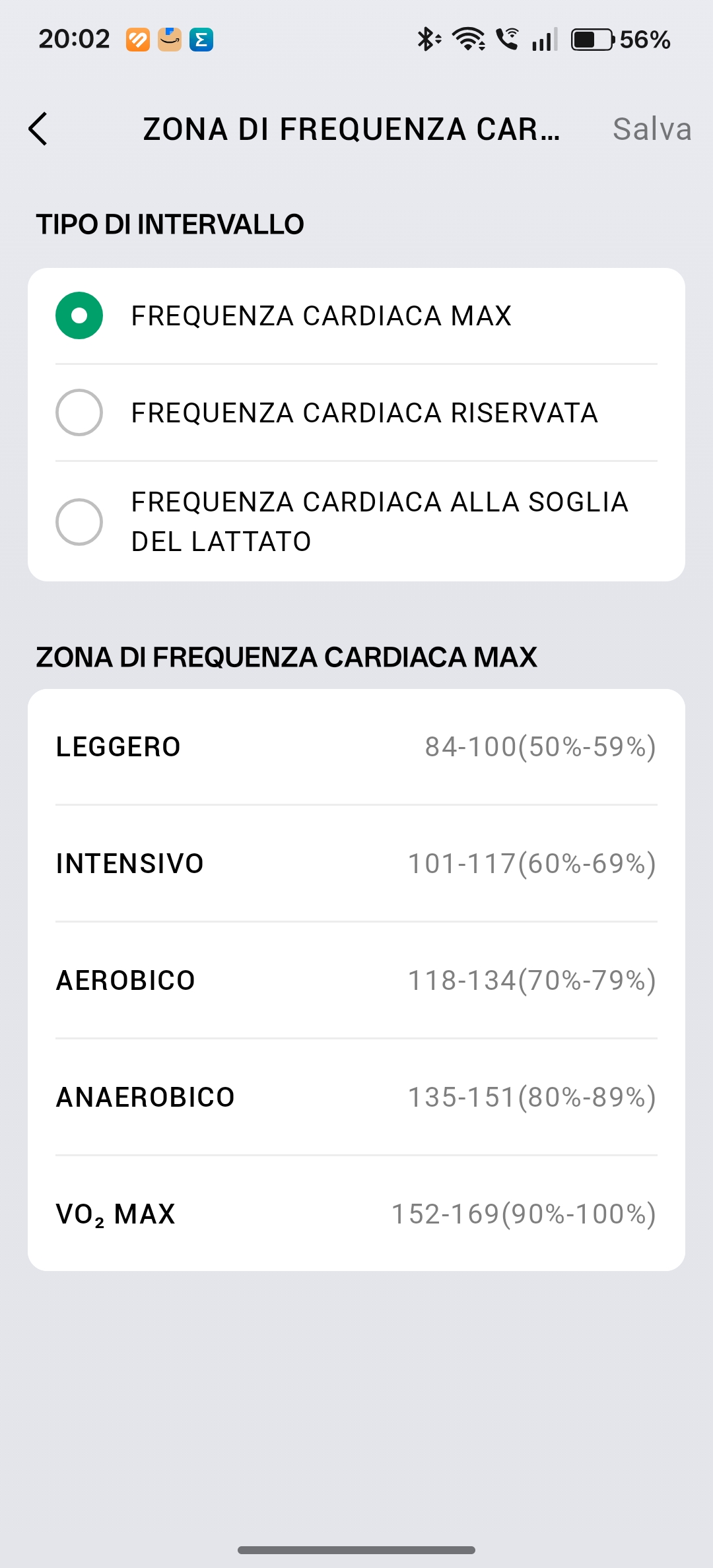The image size is (713, 1568).
Task: Tap the Wi-Fi status icon
Action: [x=469, y=40]
